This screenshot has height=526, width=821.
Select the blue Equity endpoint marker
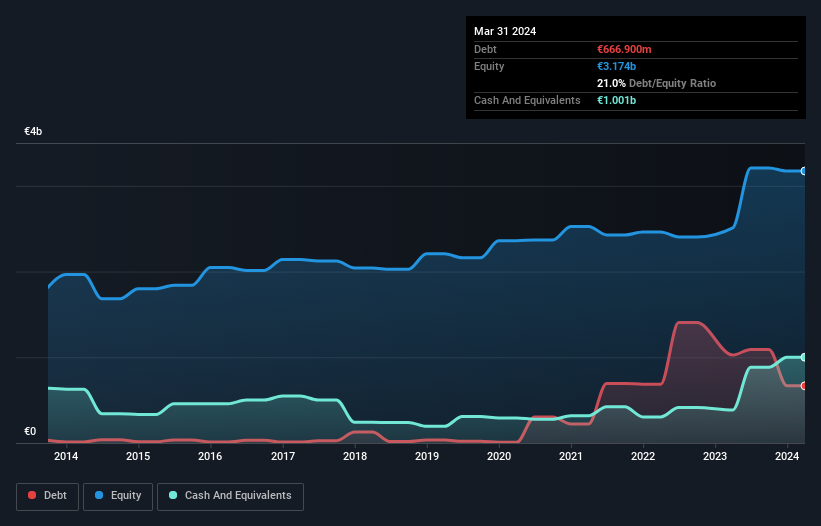(804, 171)
